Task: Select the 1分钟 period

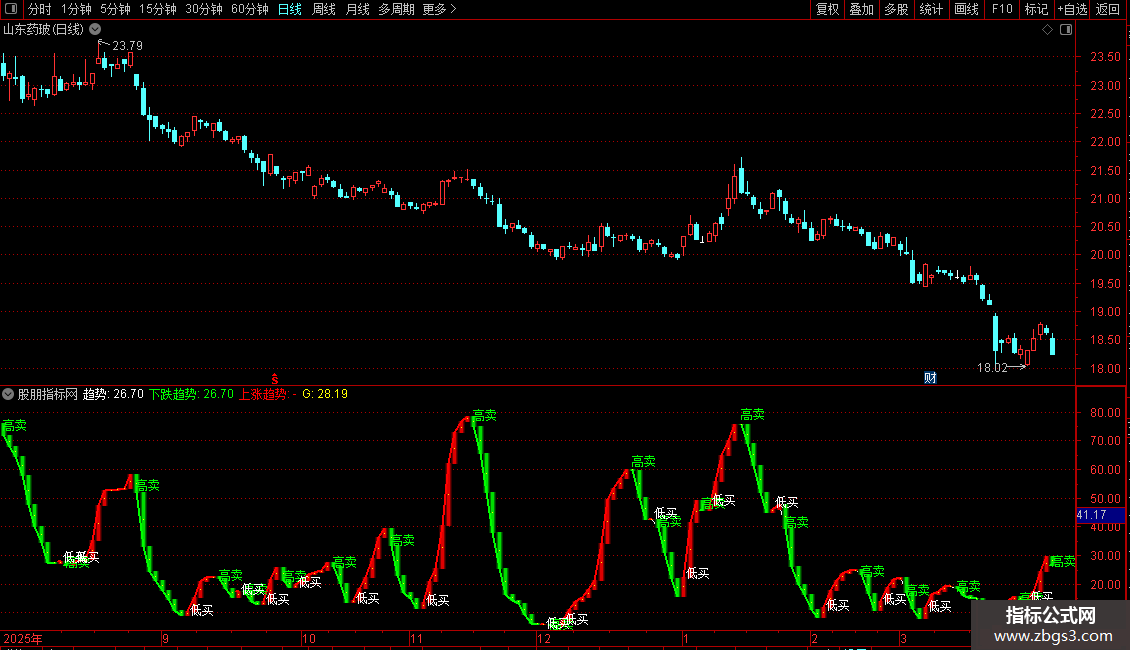Action: [x=76, y=9]
